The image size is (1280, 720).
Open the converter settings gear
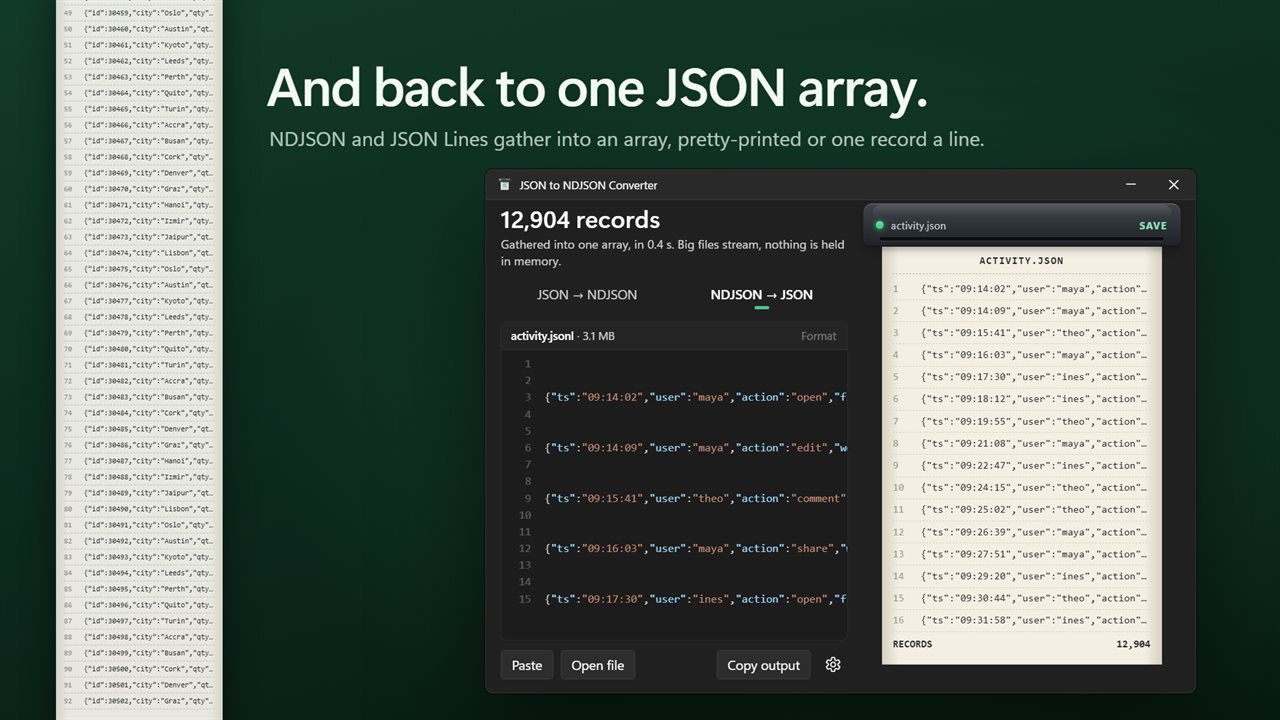coord(833,665)
